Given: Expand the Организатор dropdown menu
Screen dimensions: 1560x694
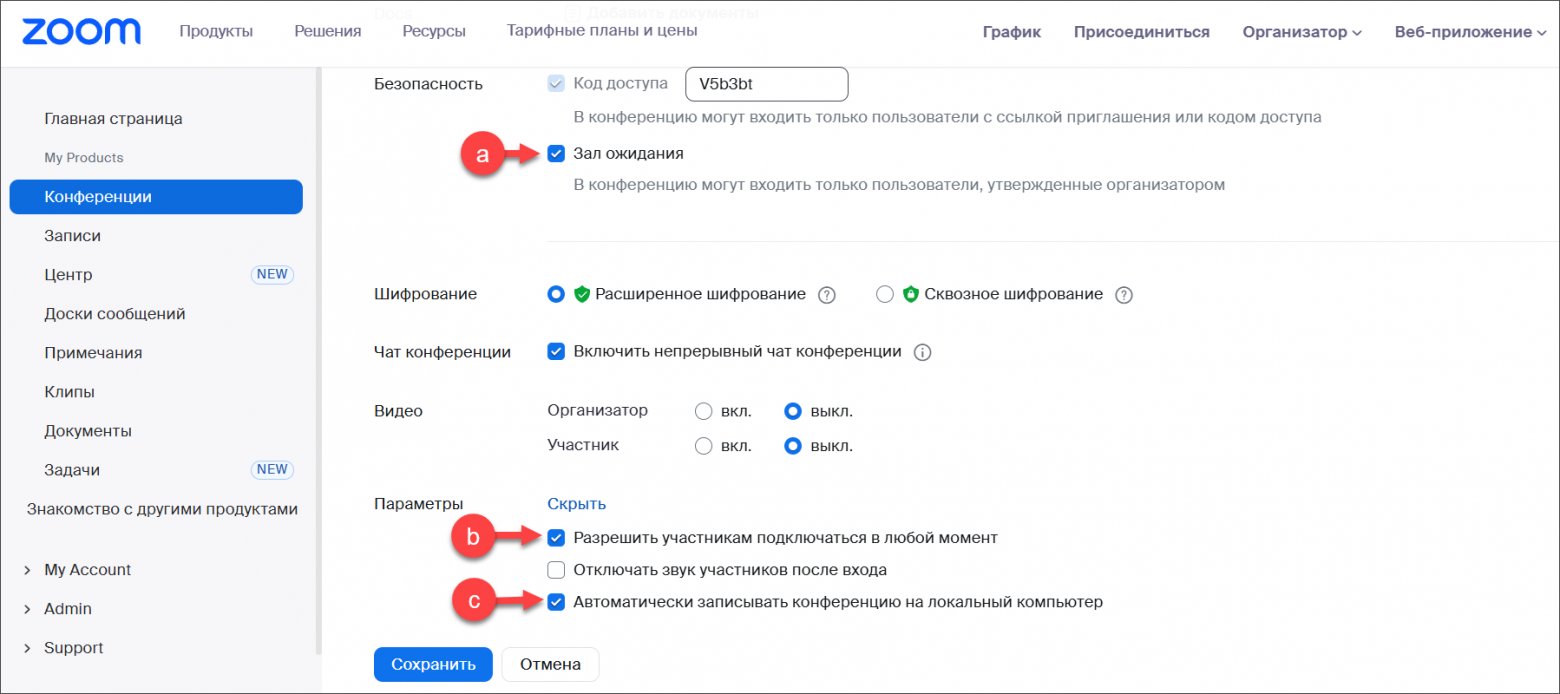Looking at the screenshot, I should (x=1301, y=31).
